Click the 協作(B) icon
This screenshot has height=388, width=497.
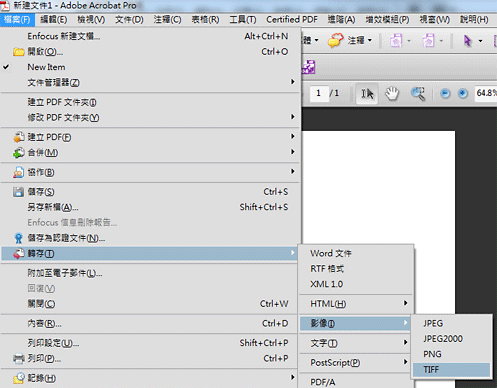[x=19, y=172]
